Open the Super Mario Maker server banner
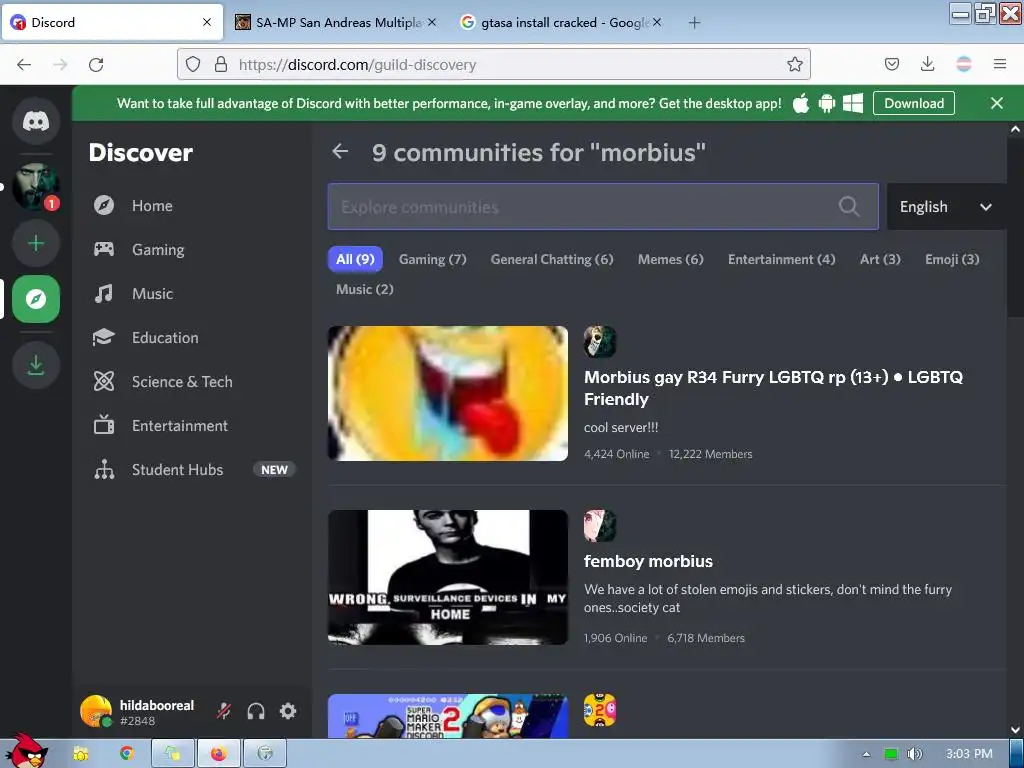The height and width of the screenshot is (768, 1024). [448, 716]
